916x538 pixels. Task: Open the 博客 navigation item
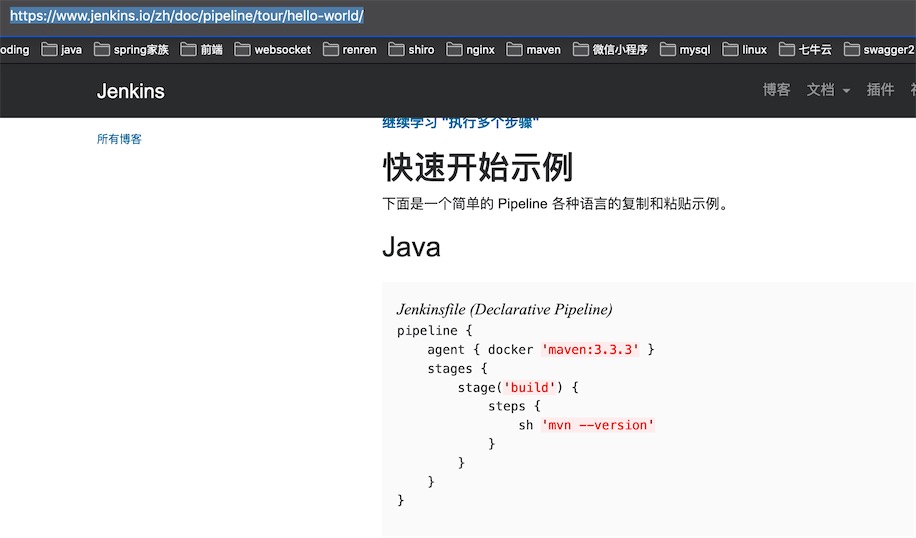tap(776, 90)
